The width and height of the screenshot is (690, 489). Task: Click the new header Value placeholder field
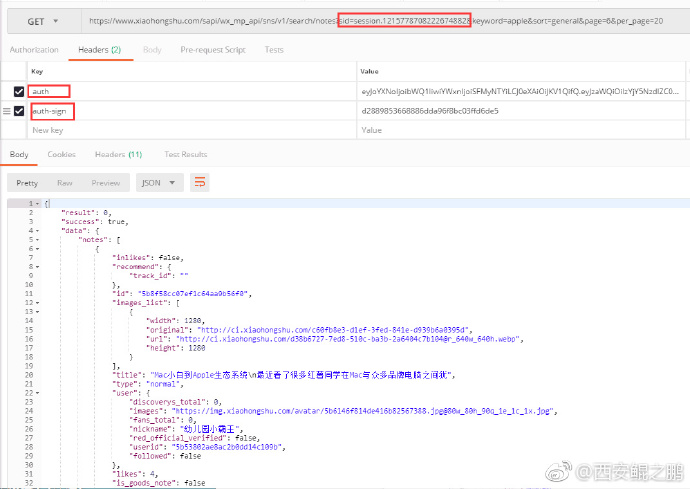521,130
